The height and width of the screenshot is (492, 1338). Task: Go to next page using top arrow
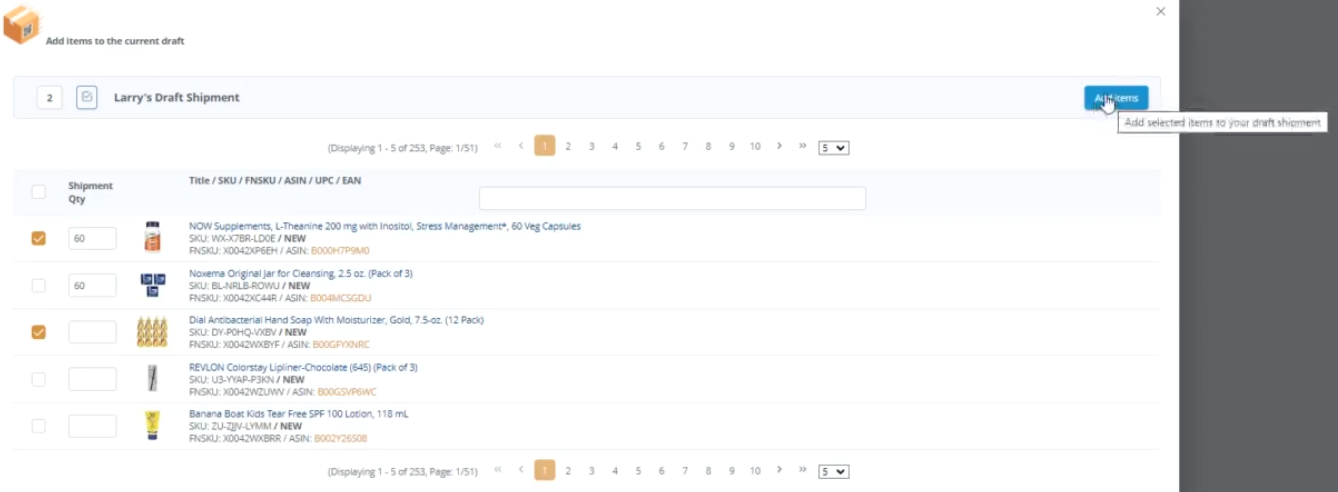tap(779, 147)
